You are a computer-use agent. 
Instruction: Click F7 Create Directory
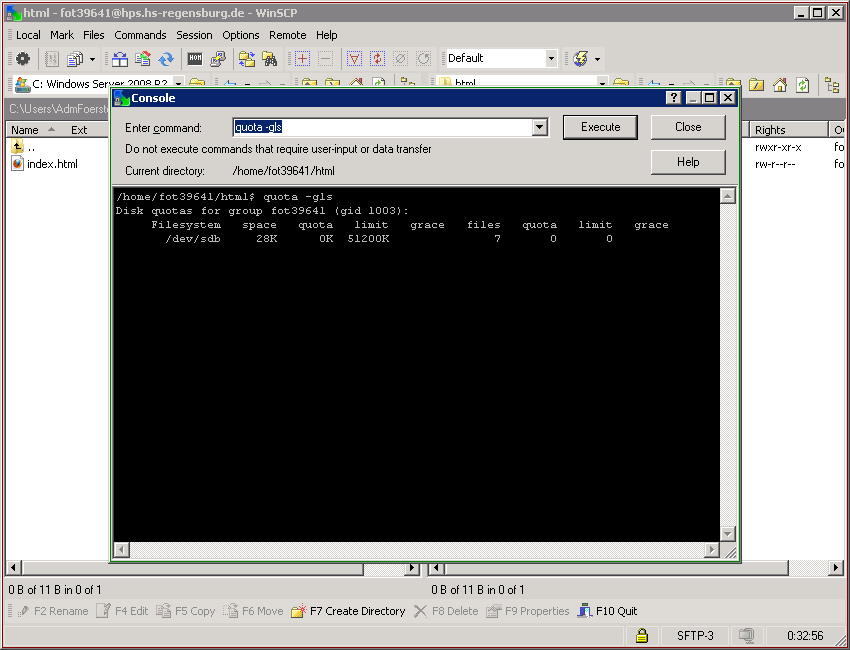click(x=349, y=611)
